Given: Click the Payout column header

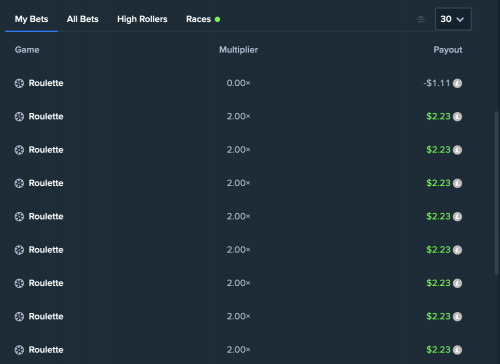Looking at the screenshot, I should (448, 50).
